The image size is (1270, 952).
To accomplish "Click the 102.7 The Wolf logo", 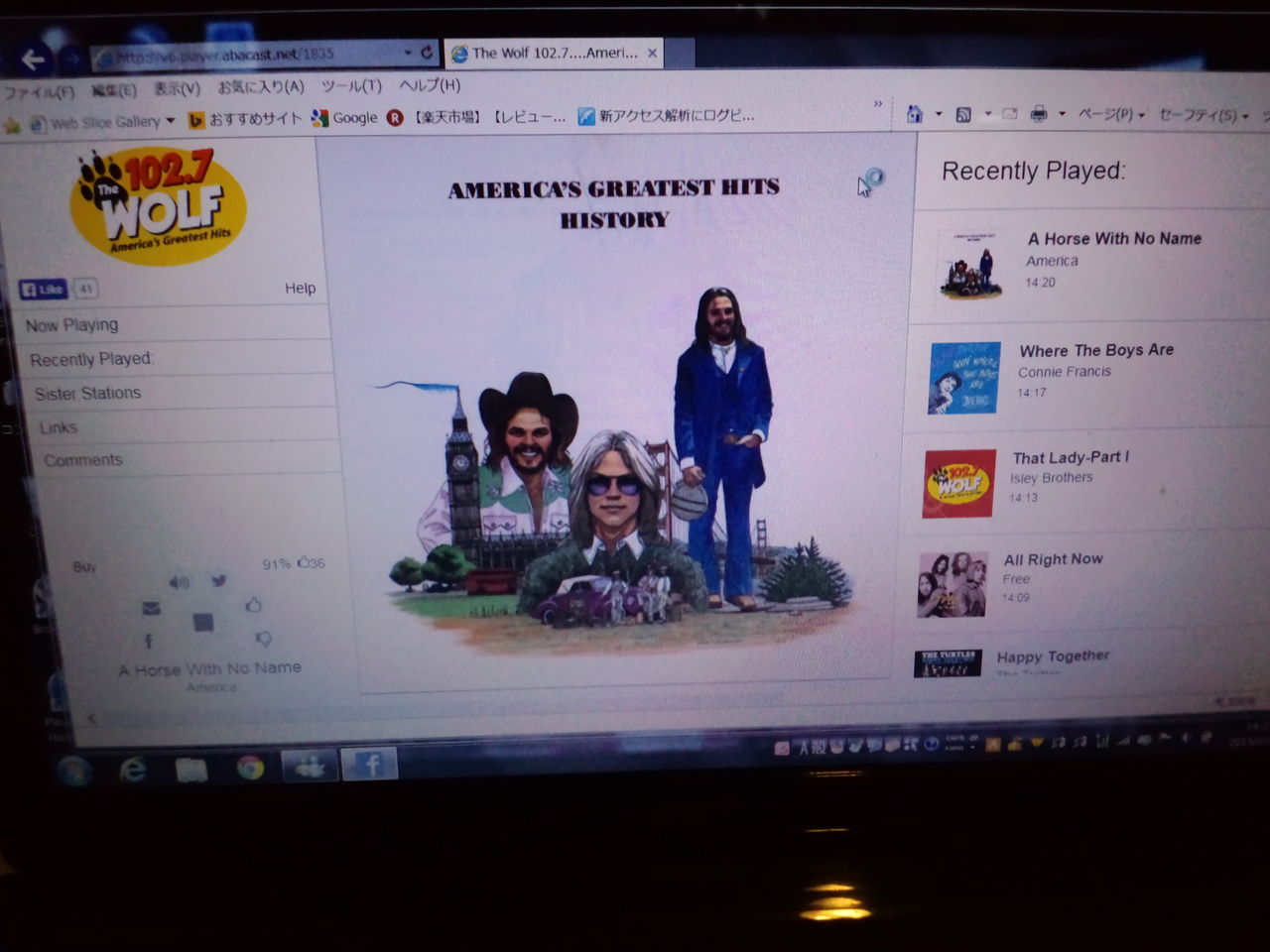I will pyautogui.click(x=159, y=206).
